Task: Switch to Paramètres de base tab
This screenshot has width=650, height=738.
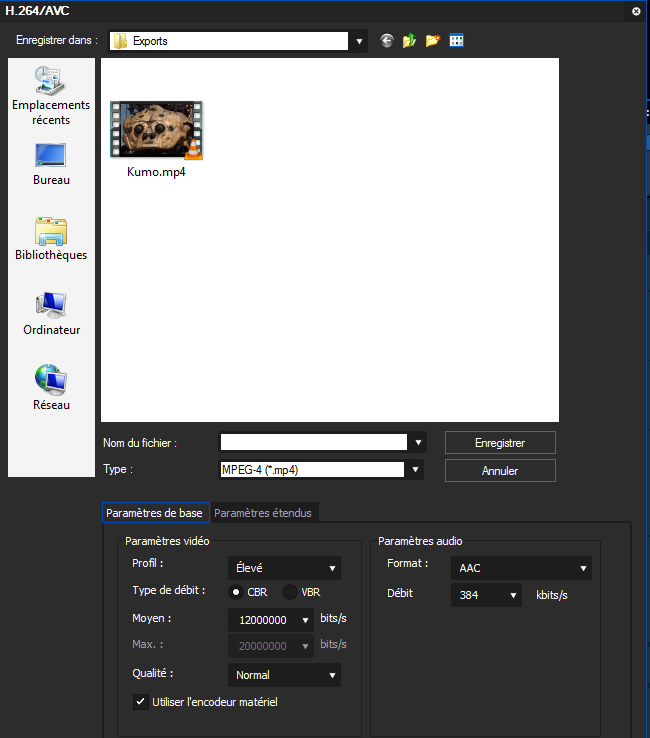Action: pos(155,513)
